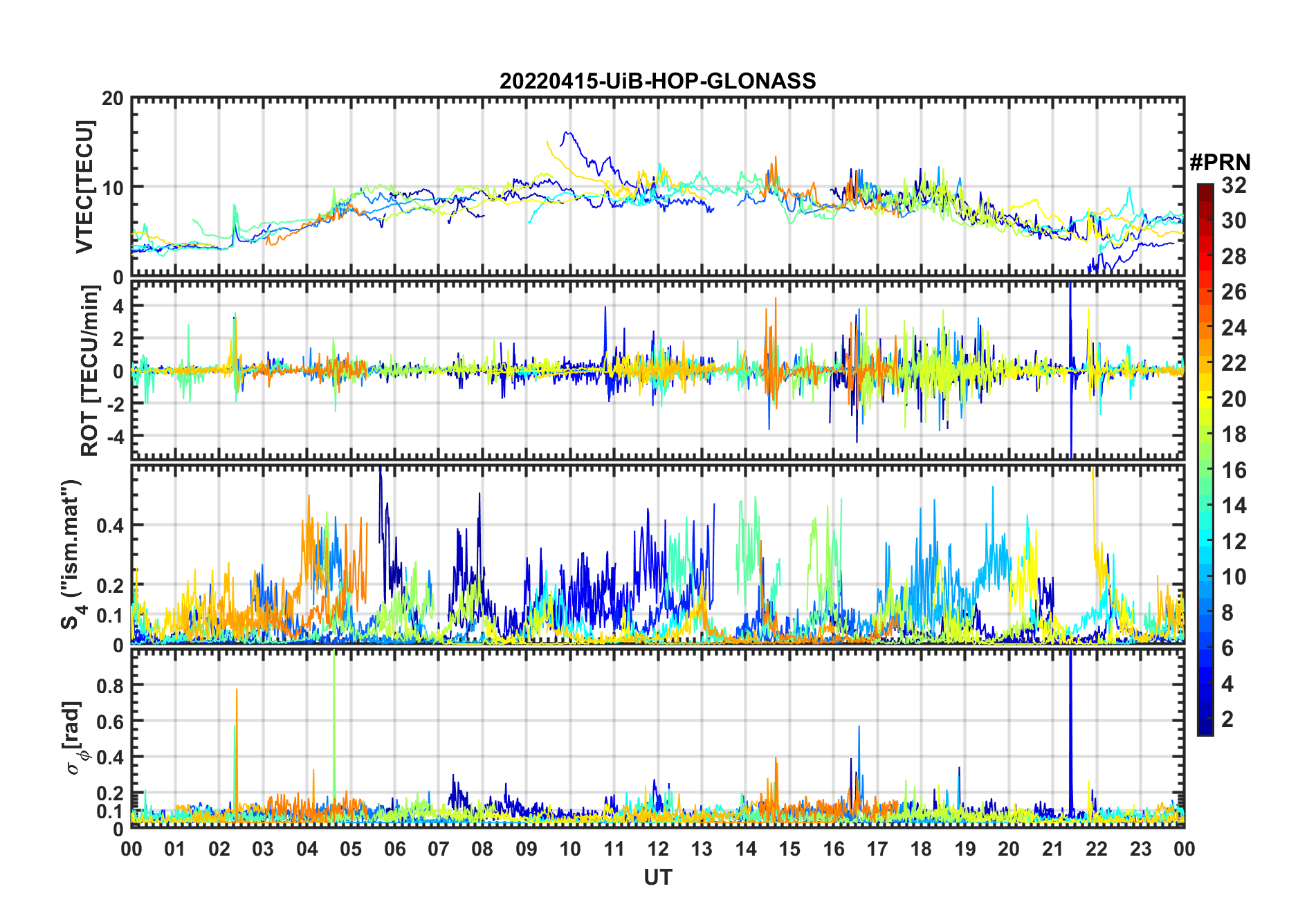
Task: Select the sigma-phi [rad] y-axis label
Action: tap(75, 738)
